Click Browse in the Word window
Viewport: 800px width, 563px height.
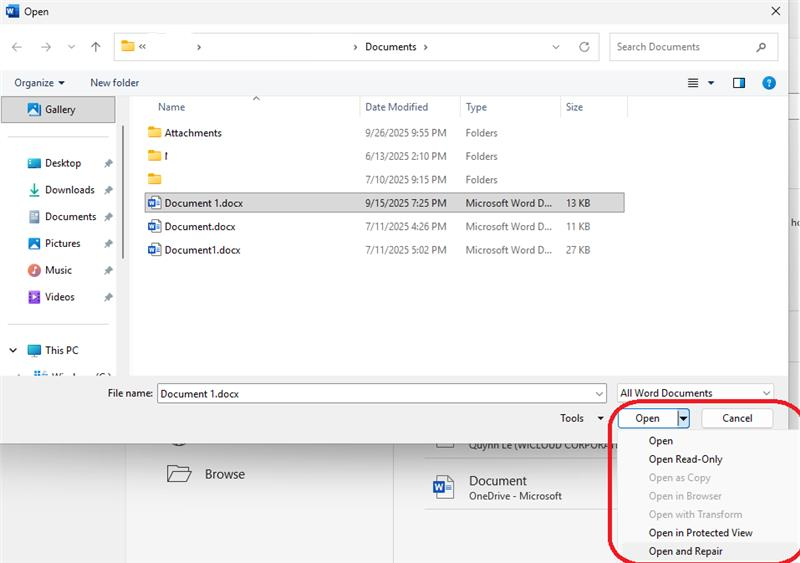[206, 474]
